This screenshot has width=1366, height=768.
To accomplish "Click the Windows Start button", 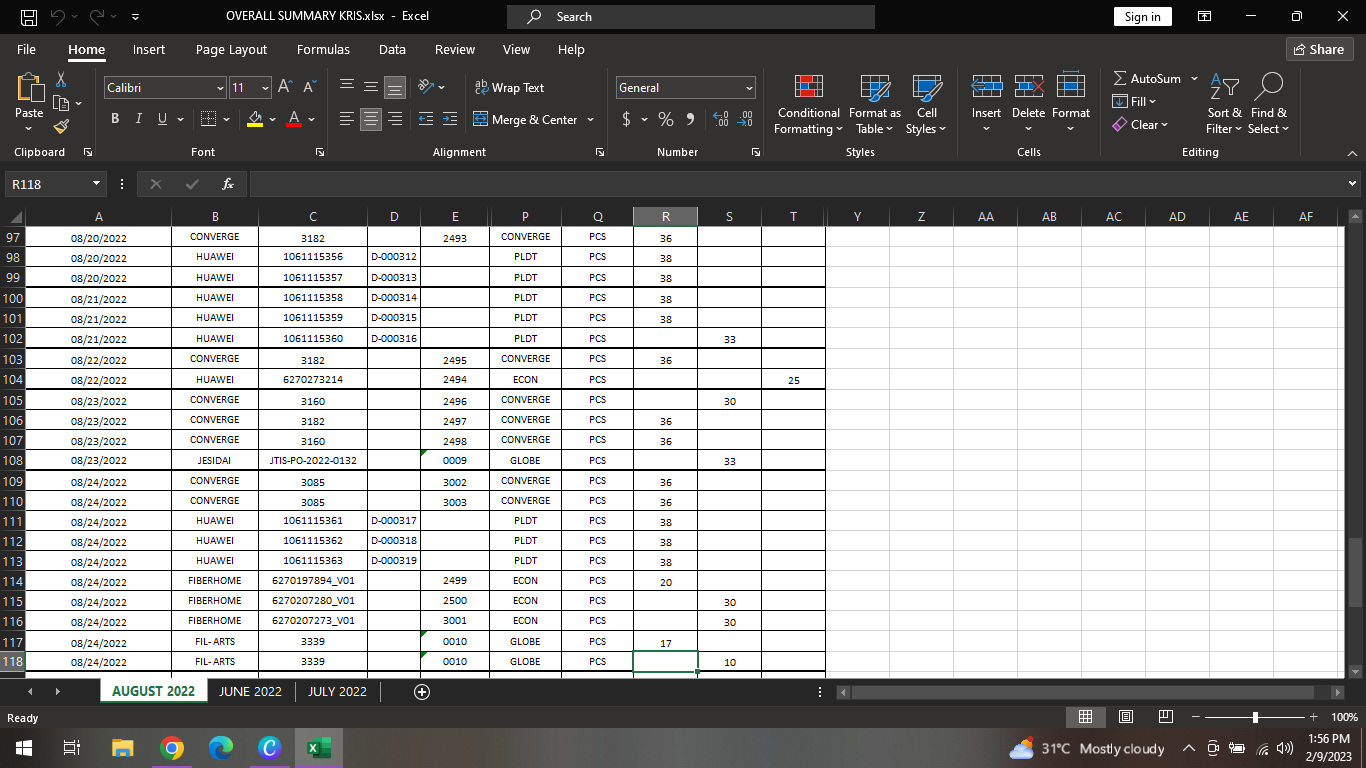I will 24,748.
